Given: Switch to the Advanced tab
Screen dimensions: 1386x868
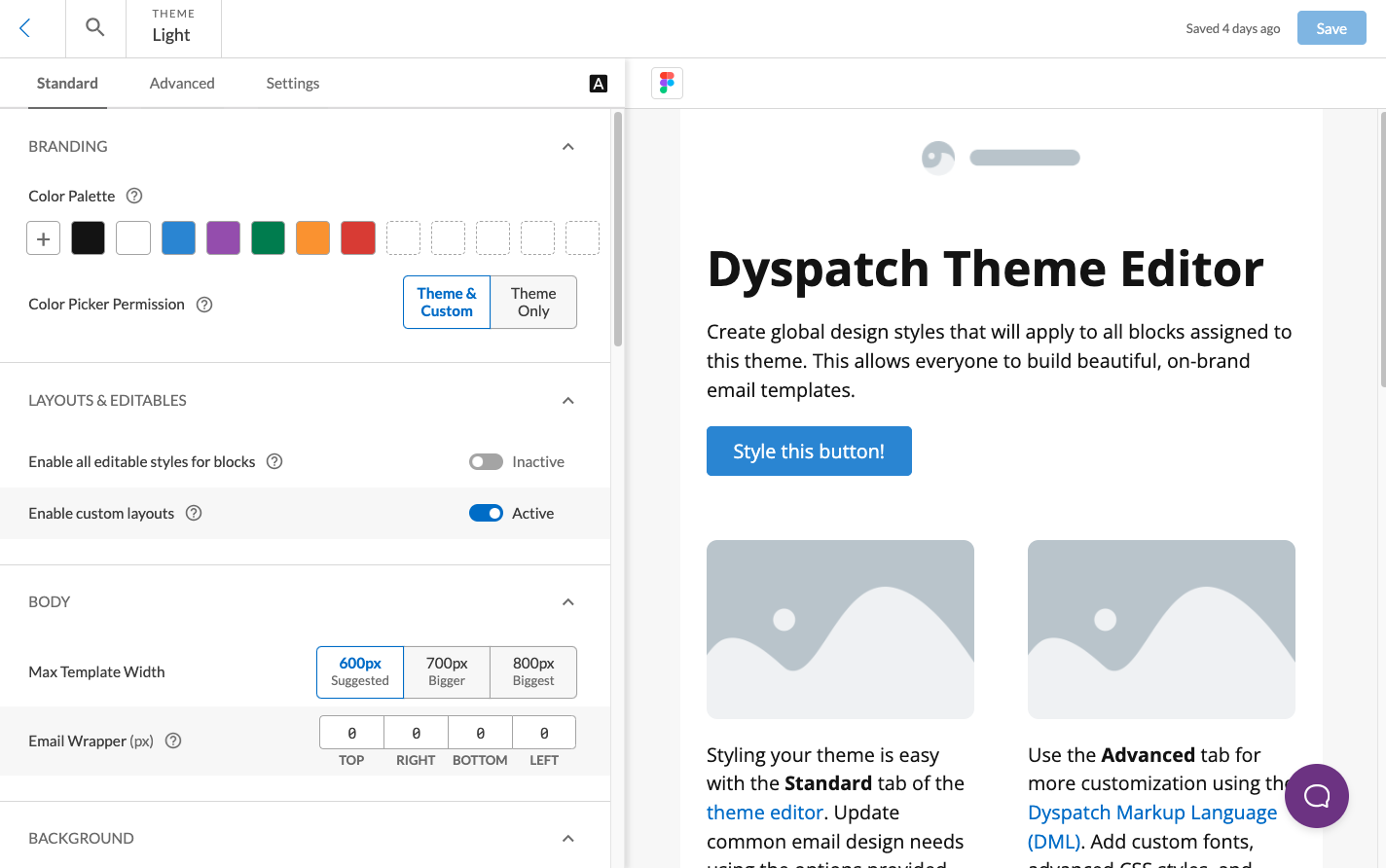Looking at the screenshot, I should click(x=182, y=84).
